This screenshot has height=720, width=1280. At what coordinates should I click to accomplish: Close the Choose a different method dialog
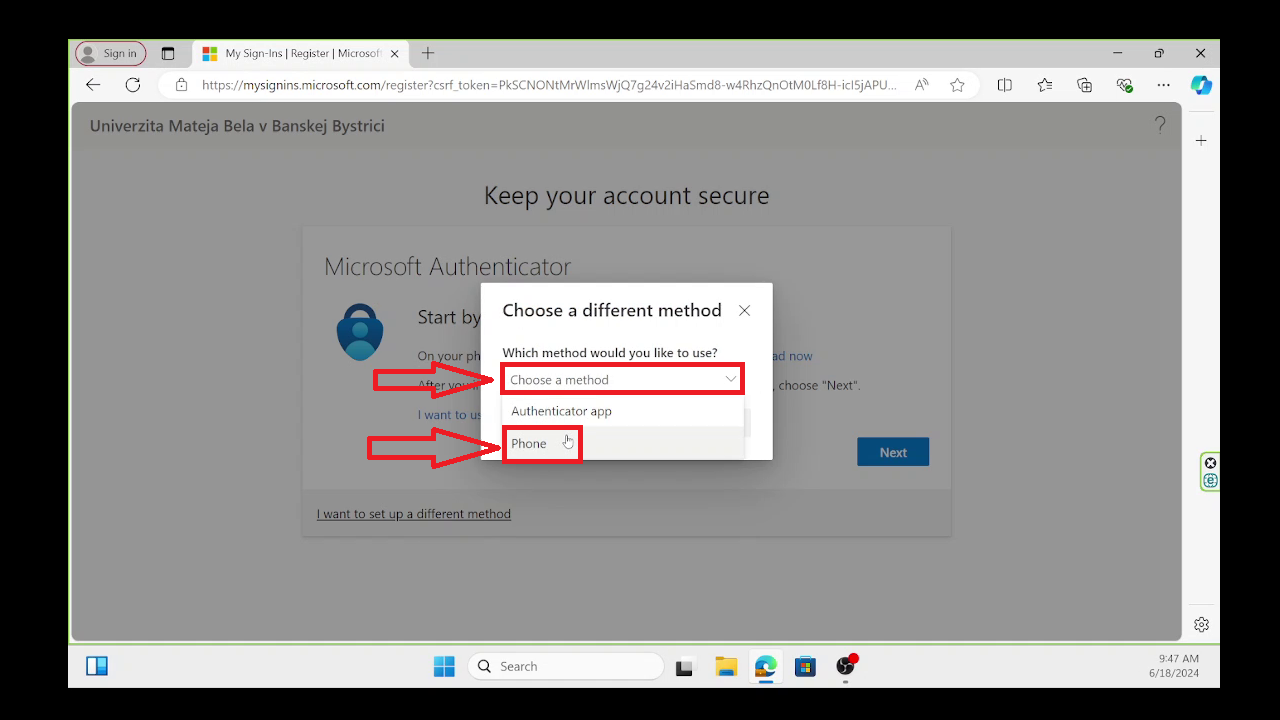pyautogui.click(x=744, y=311)
